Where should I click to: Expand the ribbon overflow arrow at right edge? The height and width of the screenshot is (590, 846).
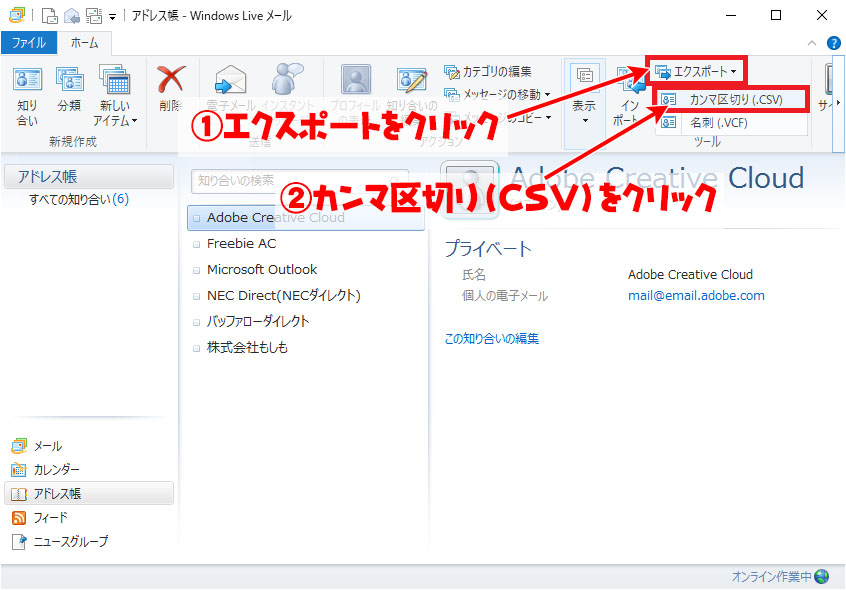point(838,102)
